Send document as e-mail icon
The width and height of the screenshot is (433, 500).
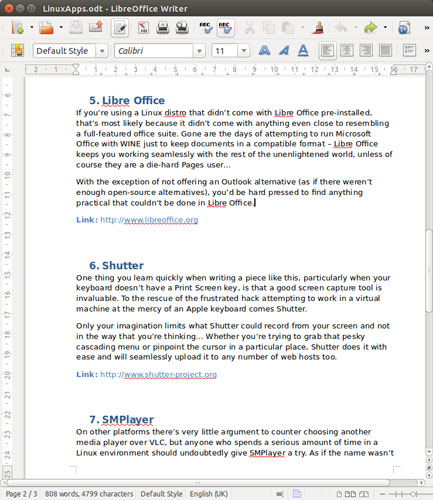point(96,27)
